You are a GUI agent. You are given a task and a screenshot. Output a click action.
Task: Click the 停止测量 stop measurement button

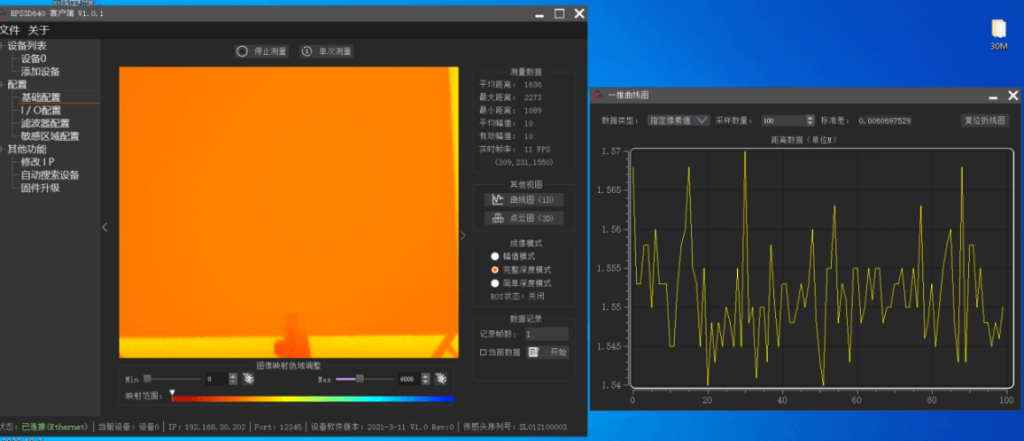(x=262, y=51)
